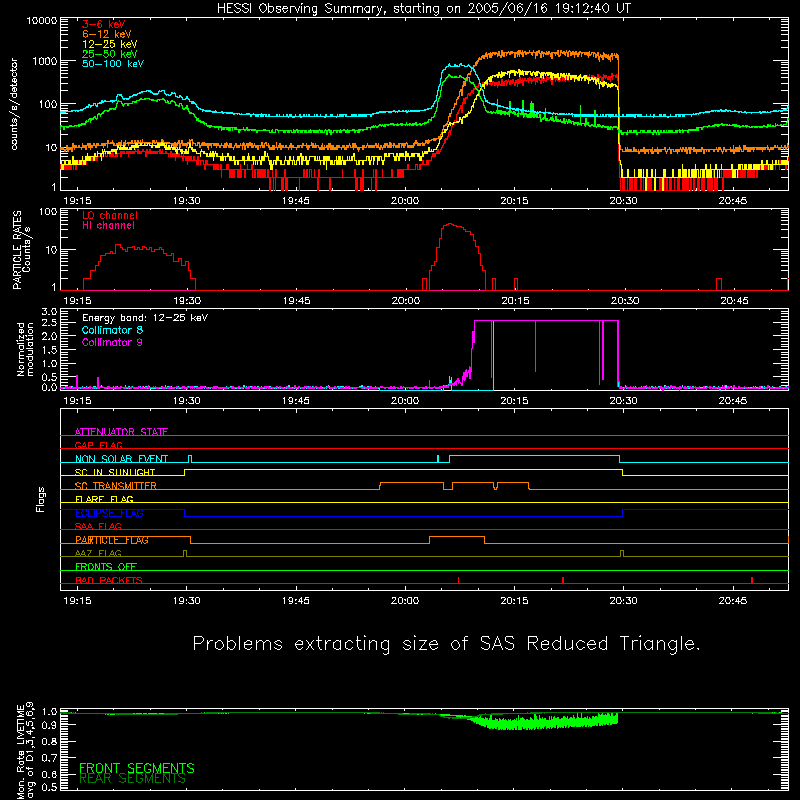800x800 pixels.
Task: Select the FRONT SEGMENTS legend label
Action: click(x=137, y=768)
